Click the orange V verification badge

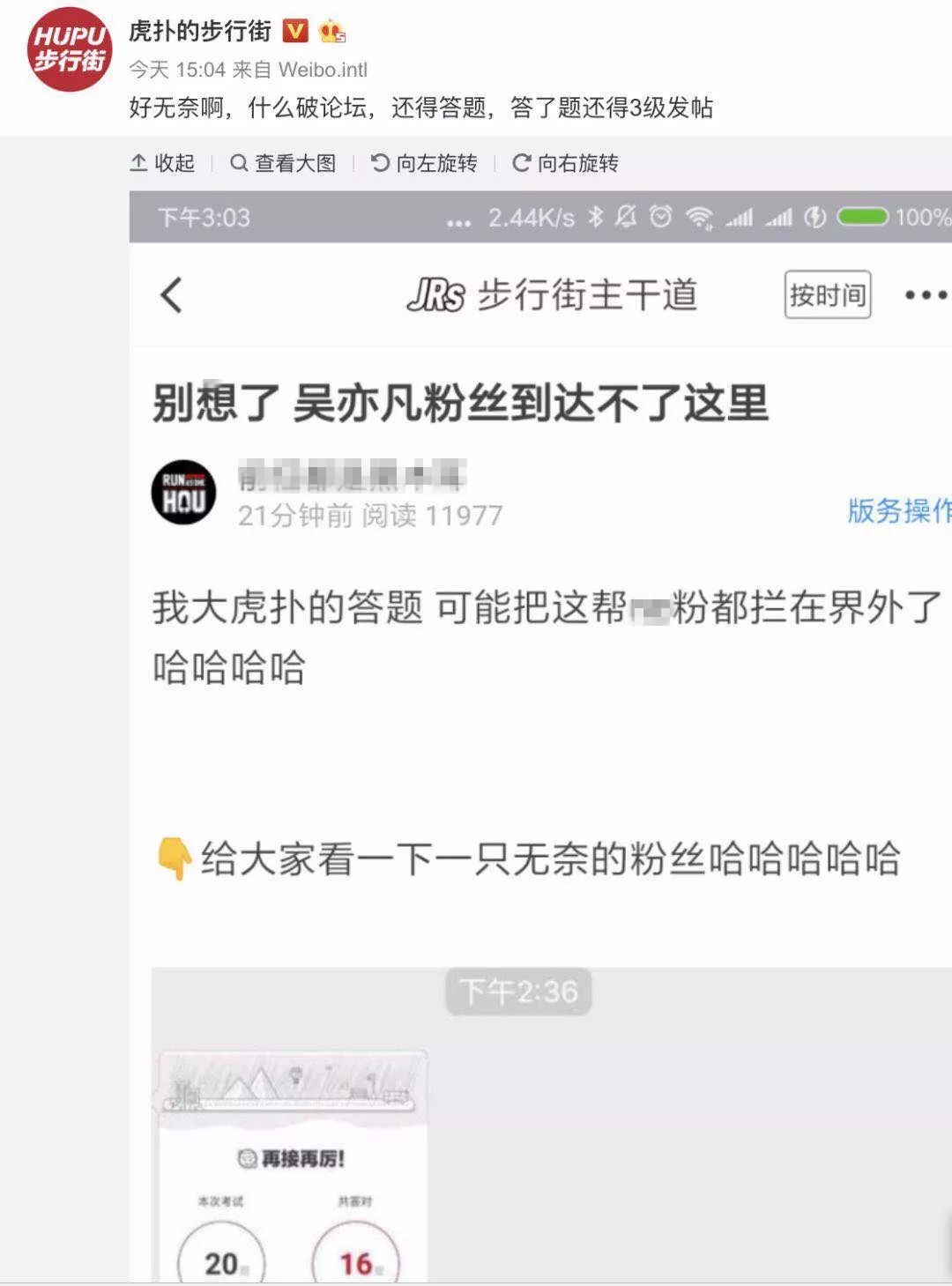(x=295, y=32)
